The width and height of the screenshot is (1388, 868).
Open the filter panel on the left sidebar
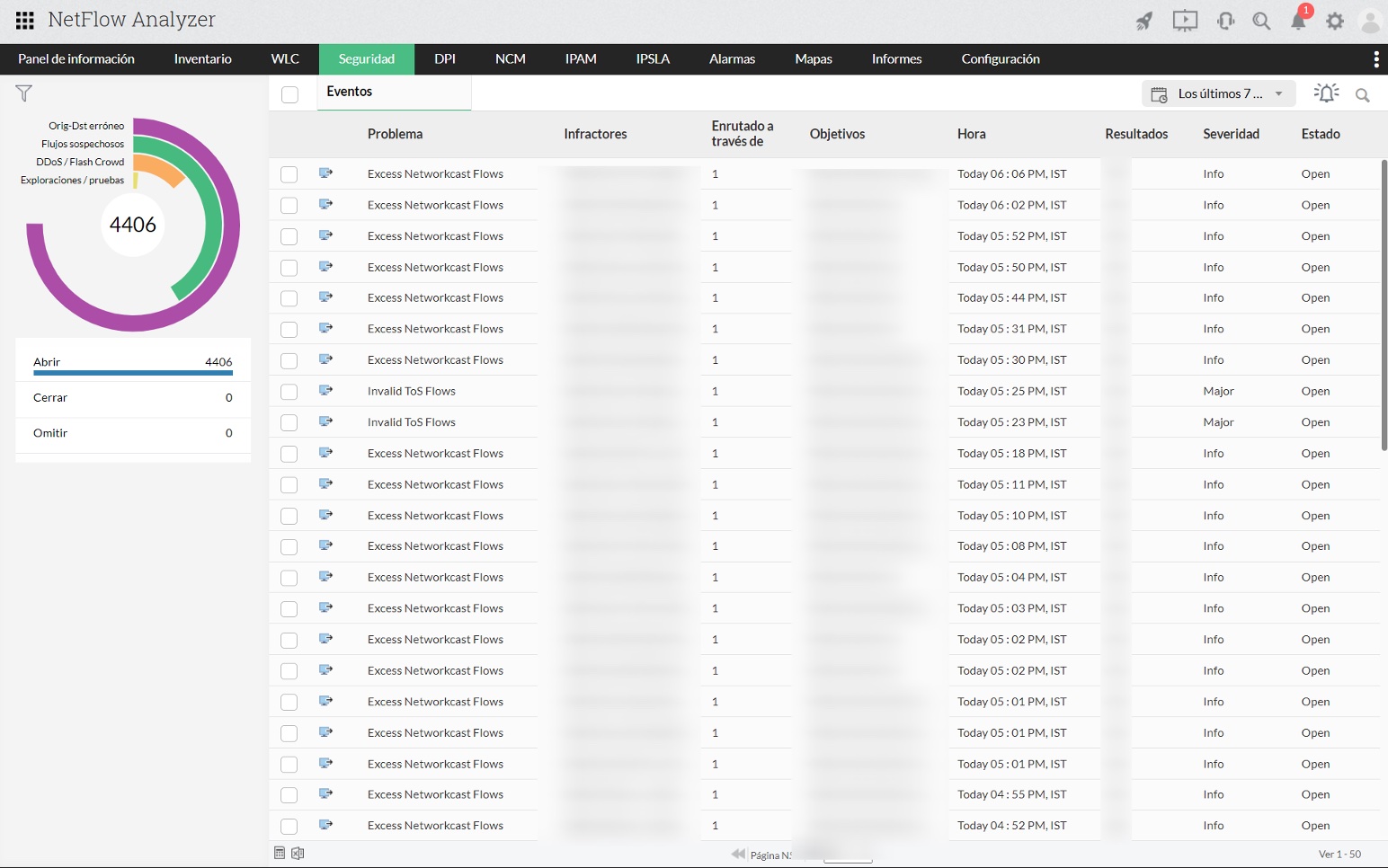[x=23, y=93]
